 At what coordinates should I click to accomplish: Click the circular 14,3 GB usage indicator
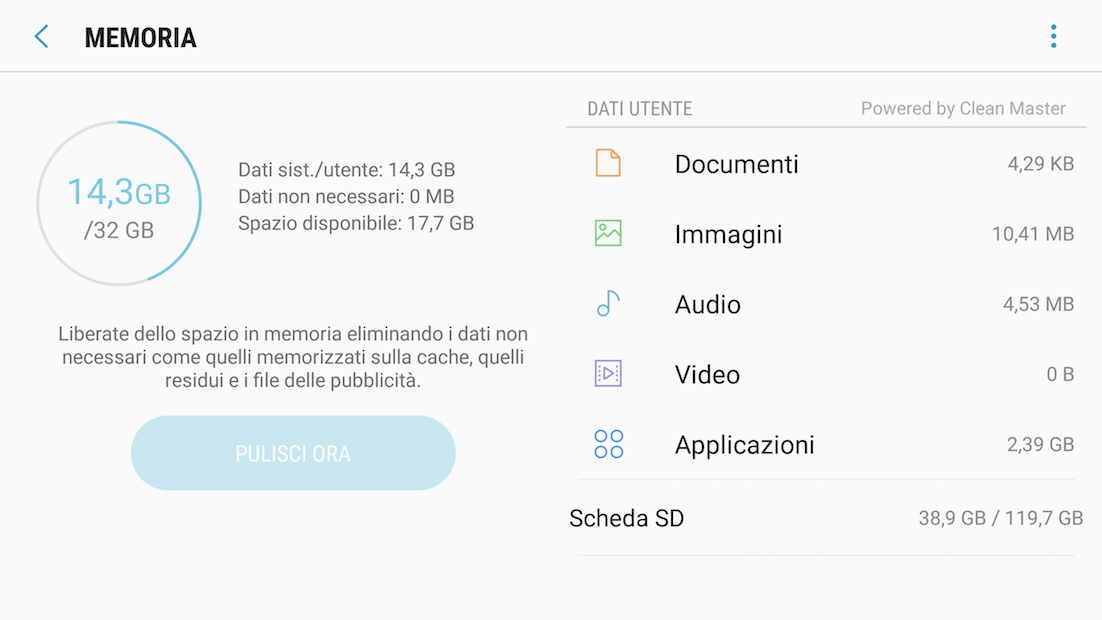click(x=119, y=204)
